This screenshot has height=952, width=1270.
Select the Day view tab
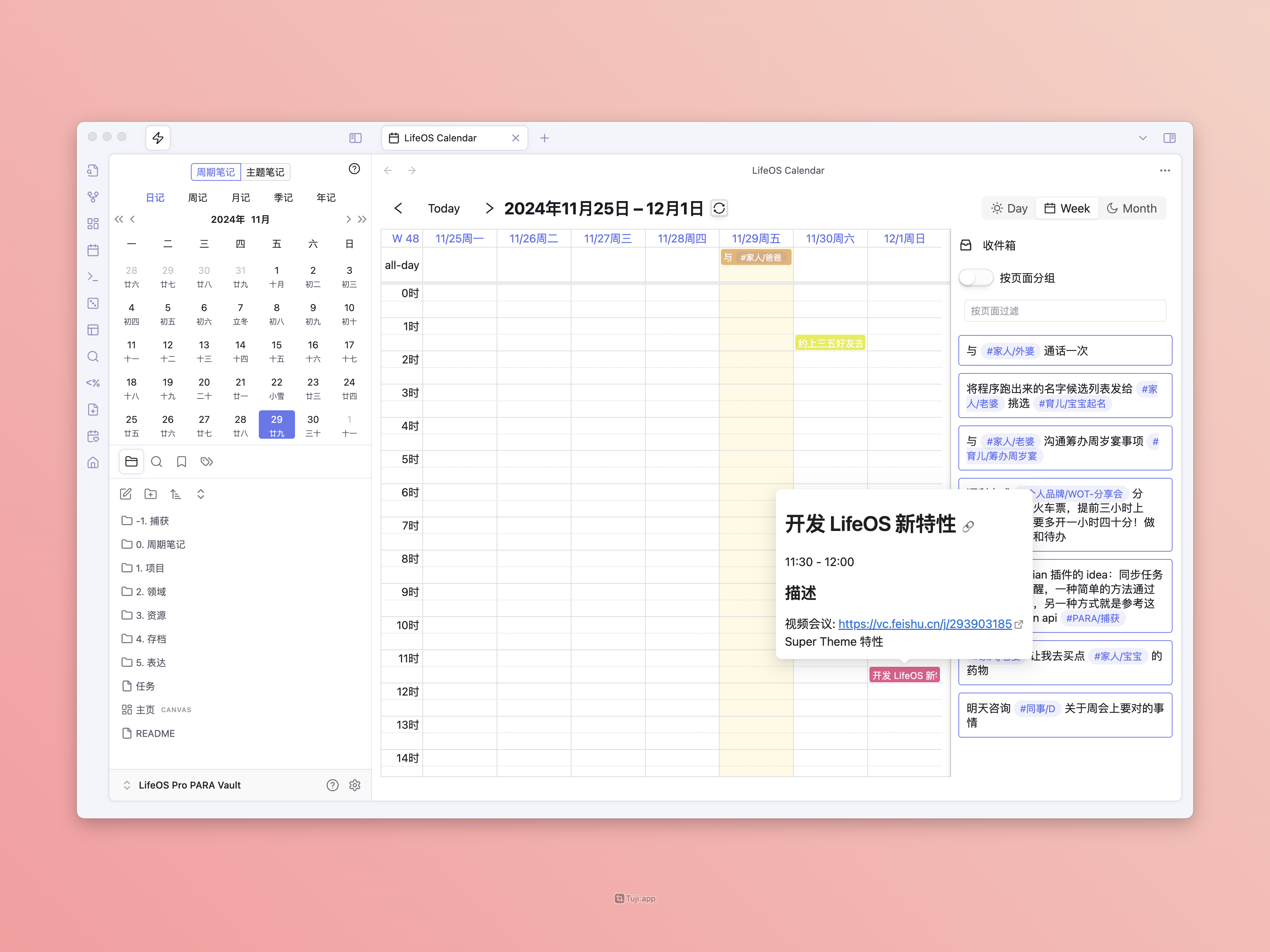coord(1009,208)
